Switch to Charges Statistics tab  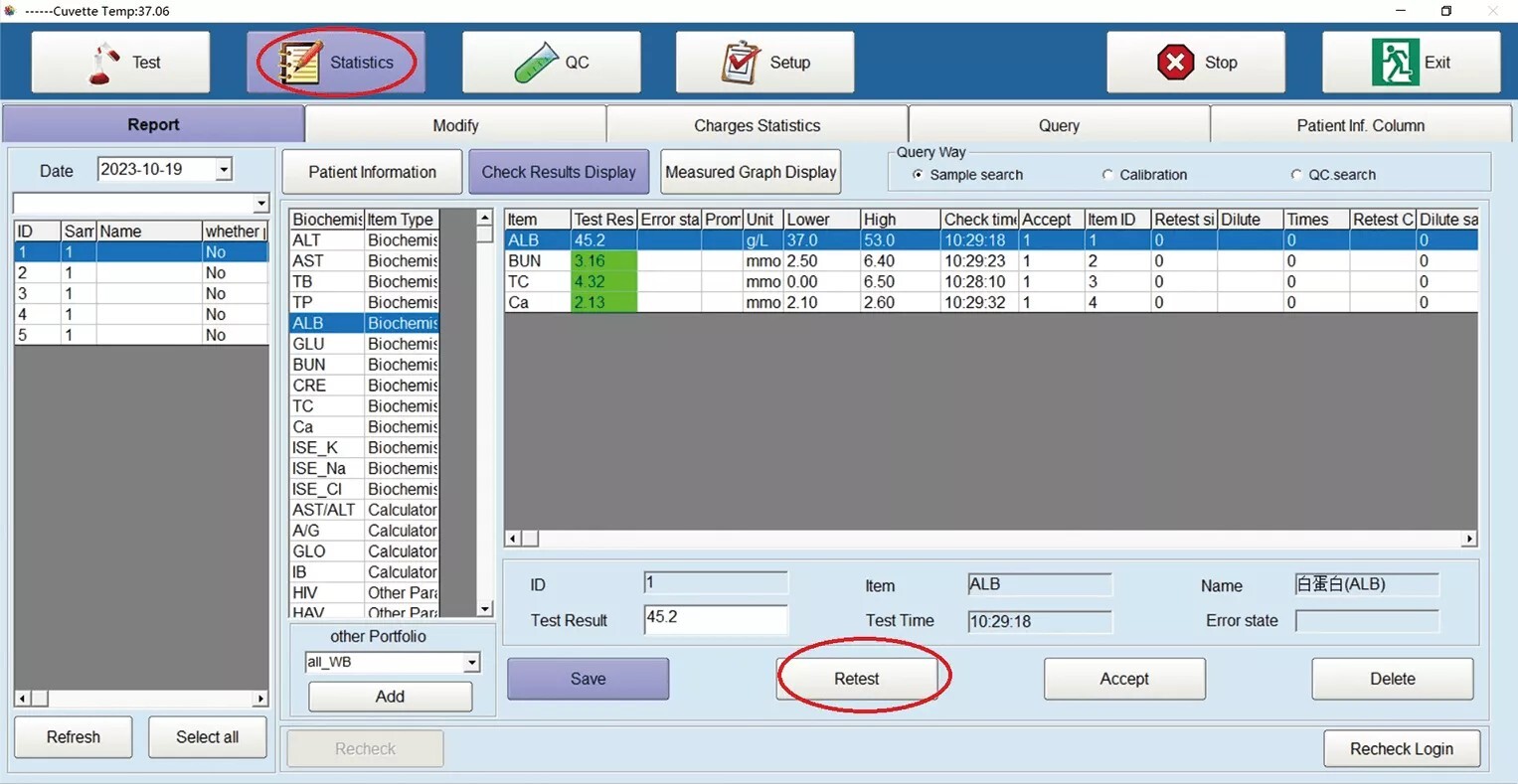point(758,125)
